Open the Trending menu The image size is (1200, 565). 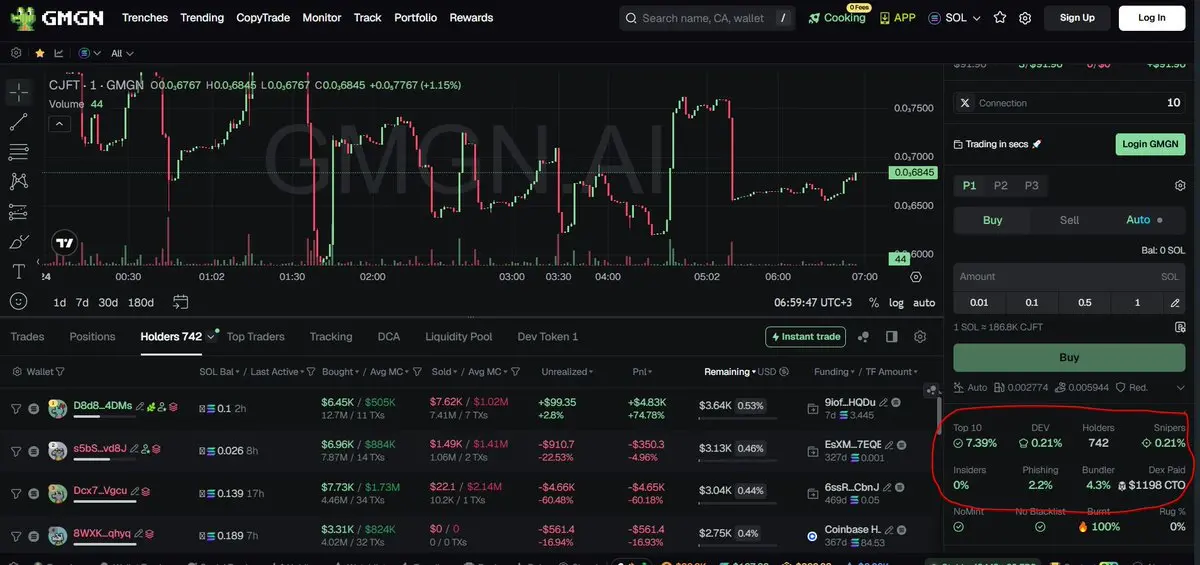click(202, 18)
